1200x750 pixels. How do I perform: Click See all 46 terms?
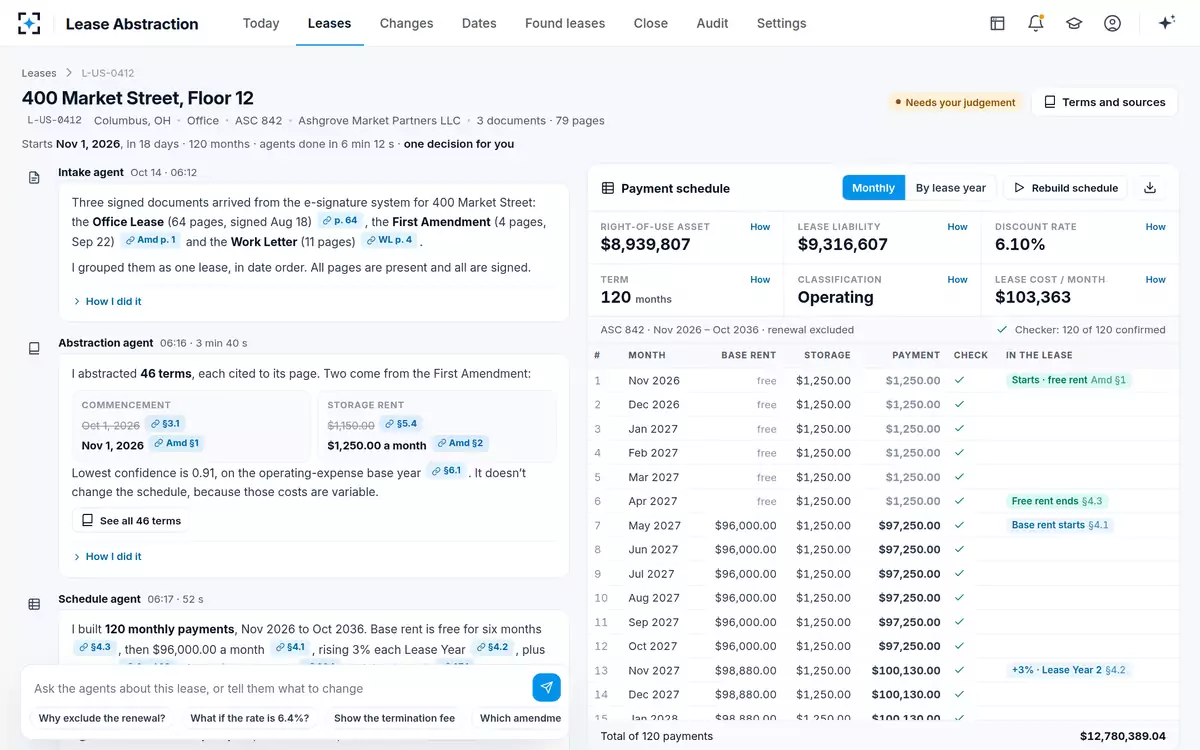click(x=131, y=520)
